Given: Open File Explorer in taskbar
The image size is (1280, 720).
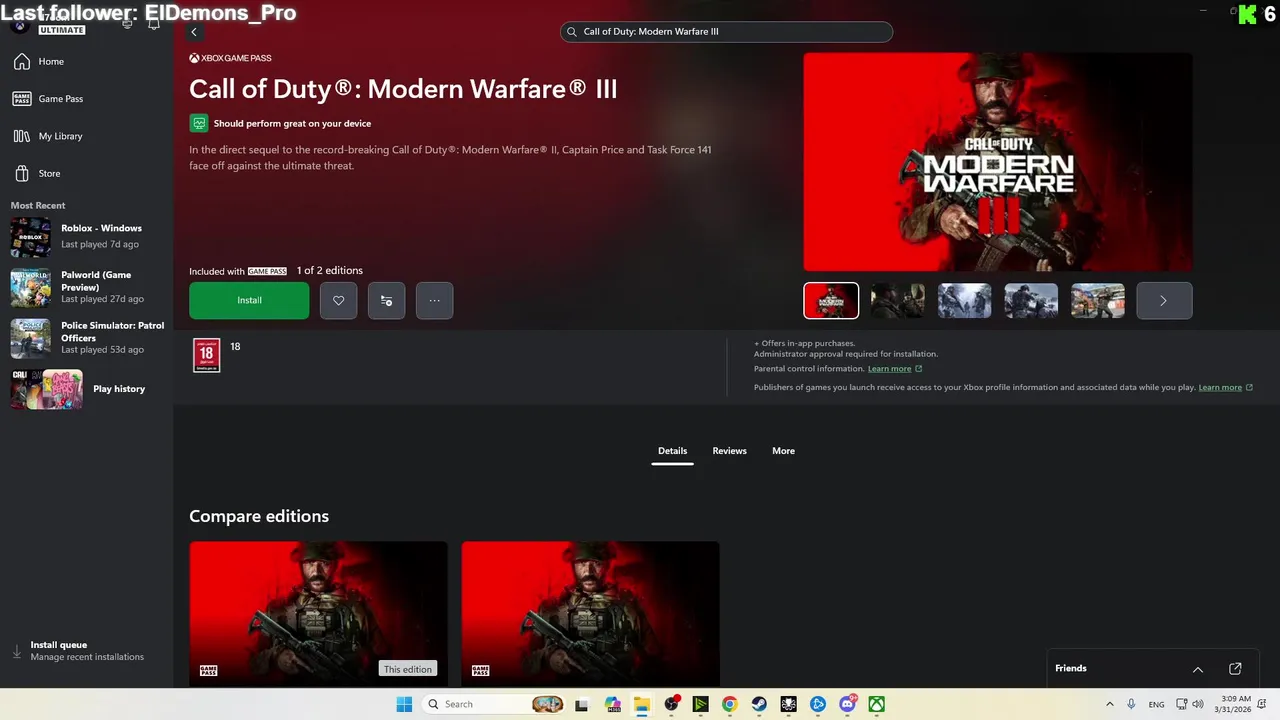Looking at the screenshot, I should [641, 704].
